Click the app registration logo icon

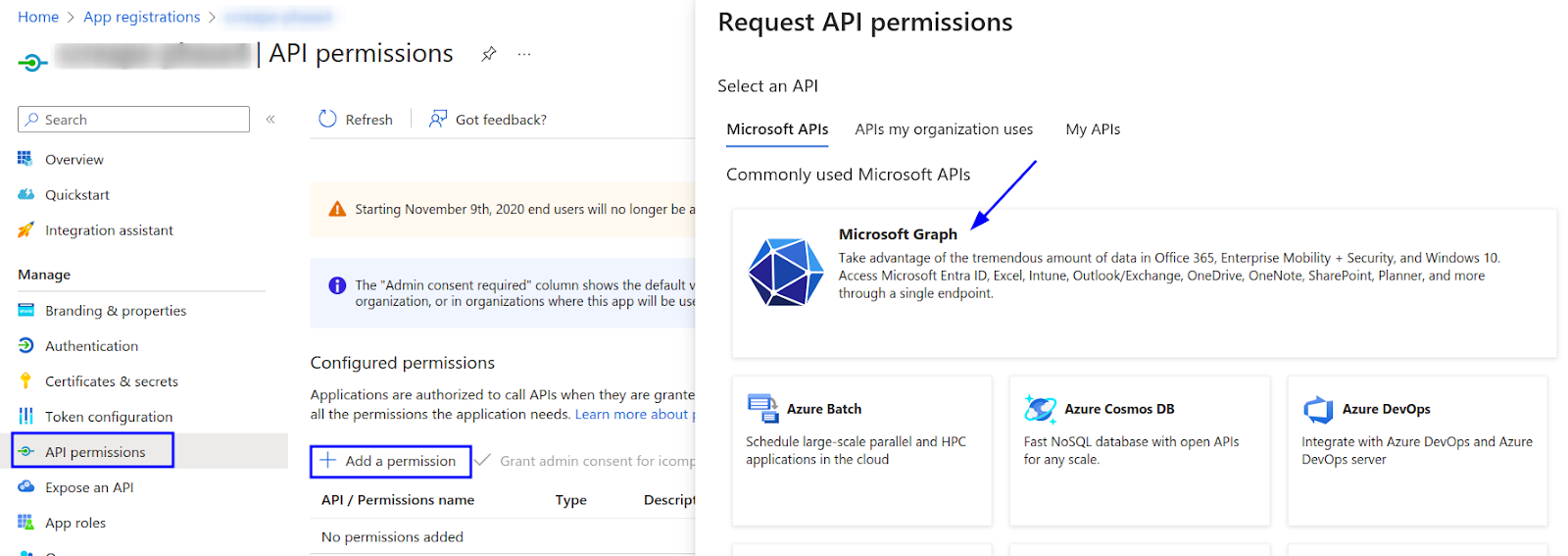tap(32, 63)
